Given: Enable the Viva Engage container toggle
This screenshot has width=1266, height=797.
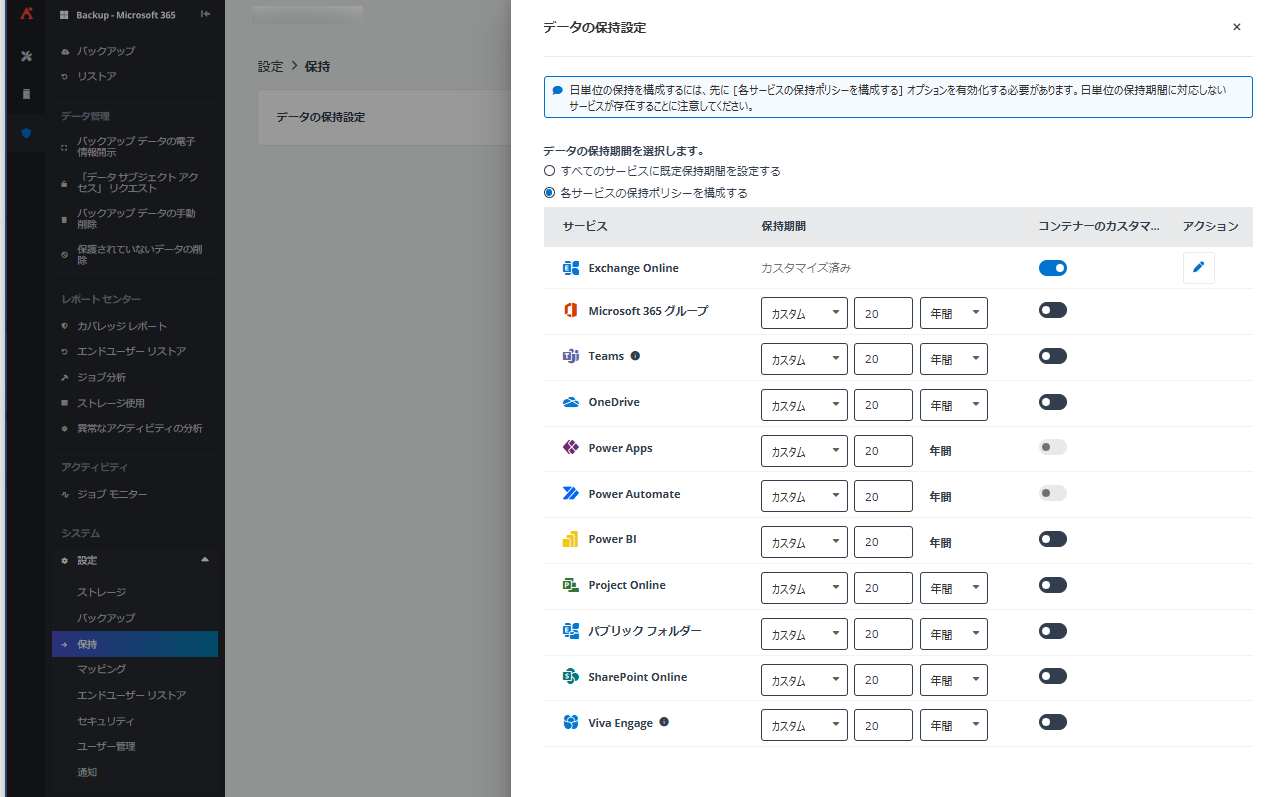Looking at the screenshot, I should (1053, 722).
